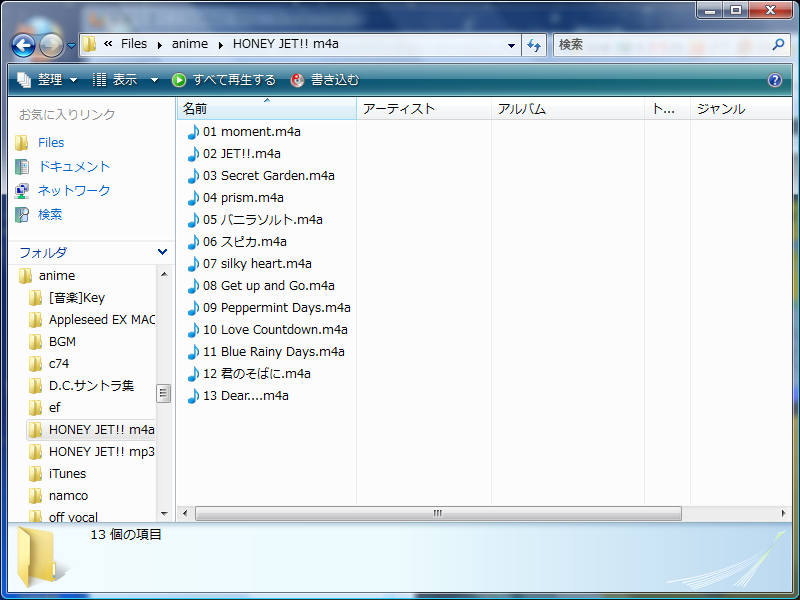Expand arrow after anime breadcrumb
The height and width of the screenshot is (600, 800).
[220, 45]
